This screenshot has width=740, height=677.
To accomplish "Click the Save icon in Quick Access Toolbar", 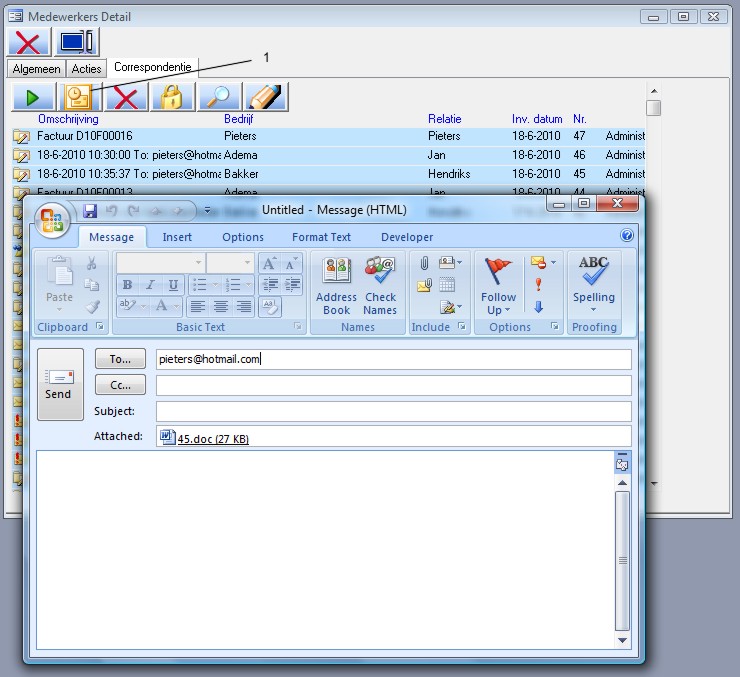I will pyautogui.click(x=90, y=211).
